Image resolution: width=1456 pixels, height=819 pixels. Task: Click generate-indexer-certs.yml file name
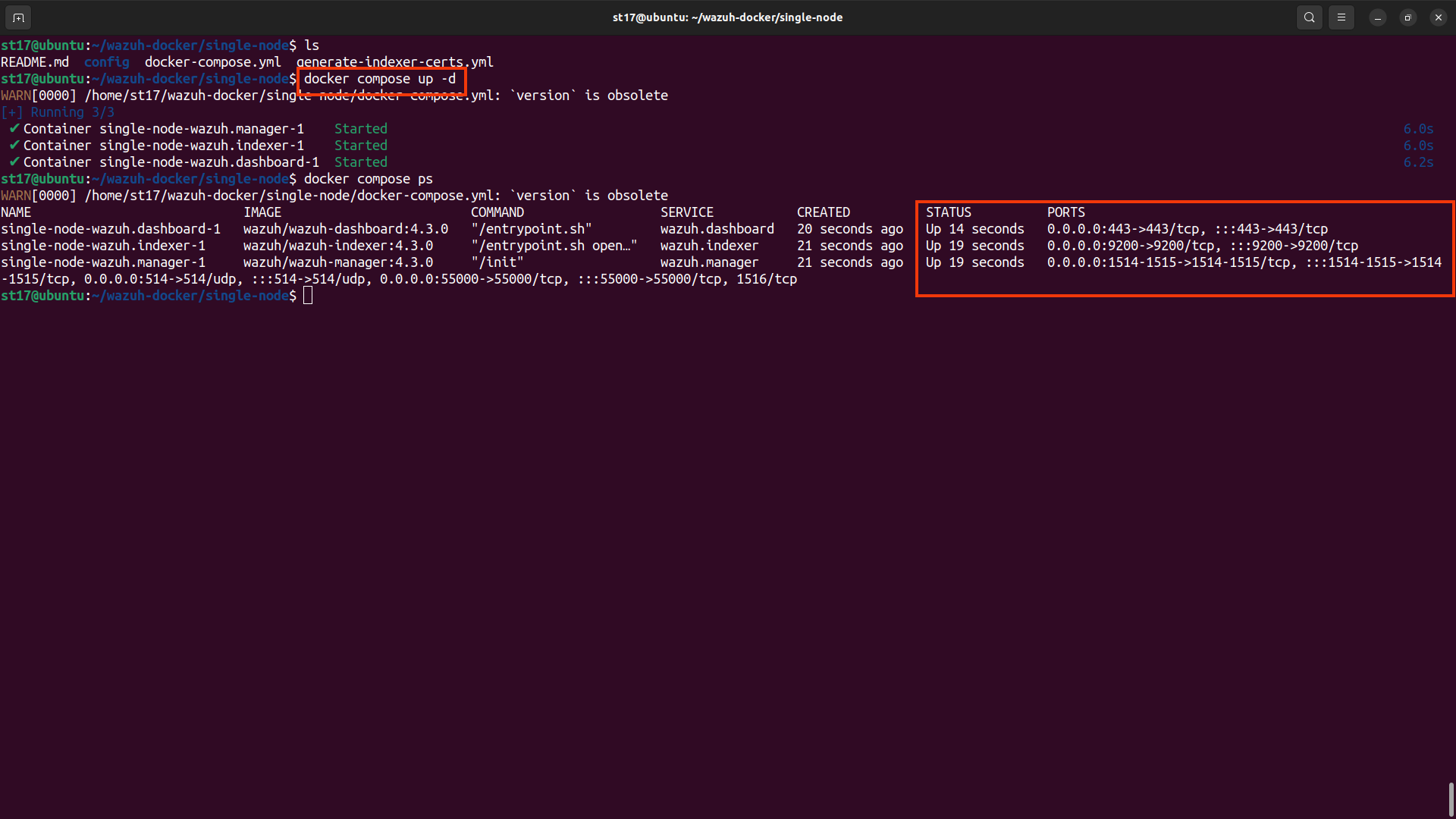coord(395,62)
